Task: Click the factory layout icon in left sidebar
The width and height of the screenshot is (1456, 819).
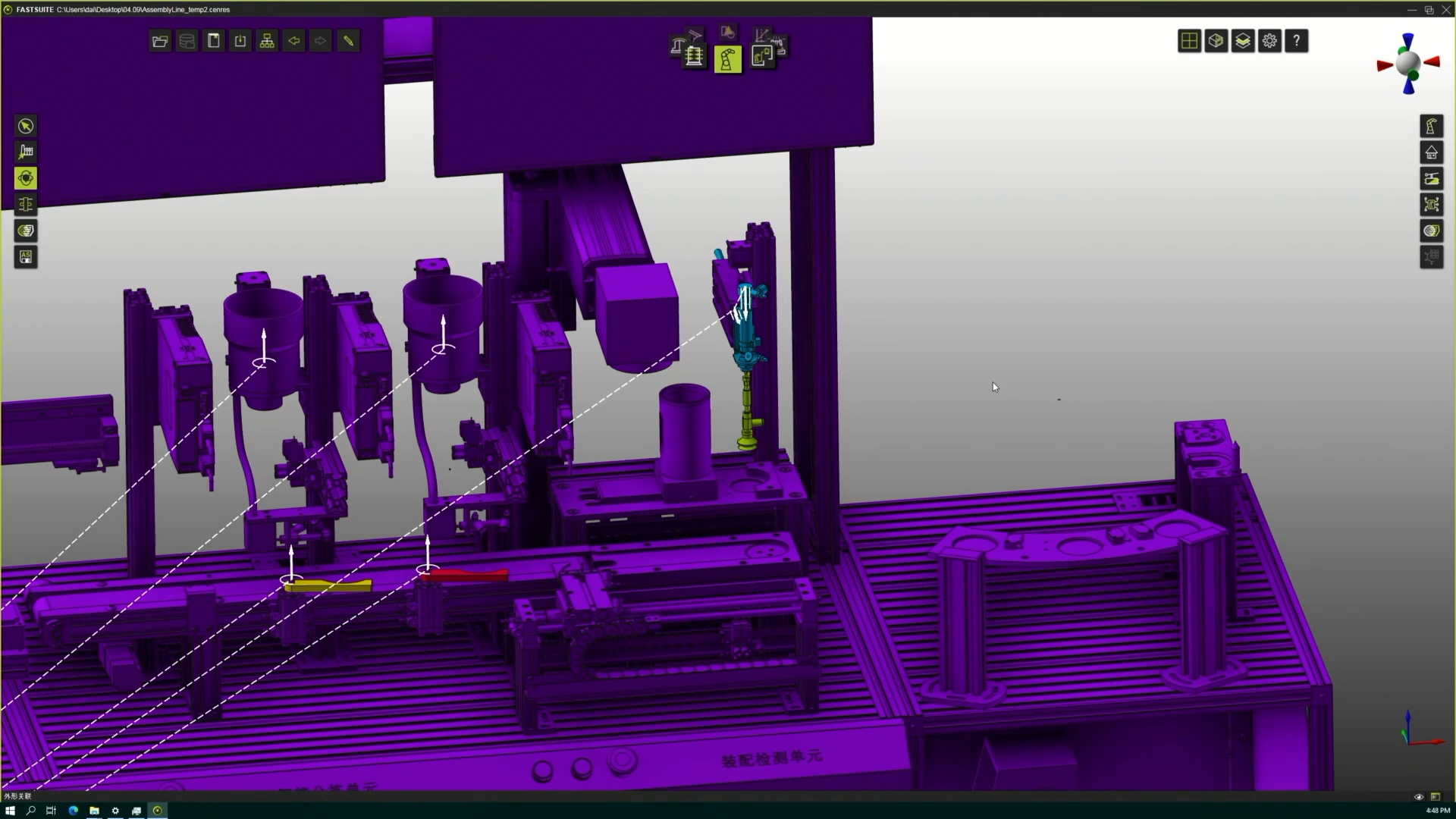Action: click(x=26, y=152)
